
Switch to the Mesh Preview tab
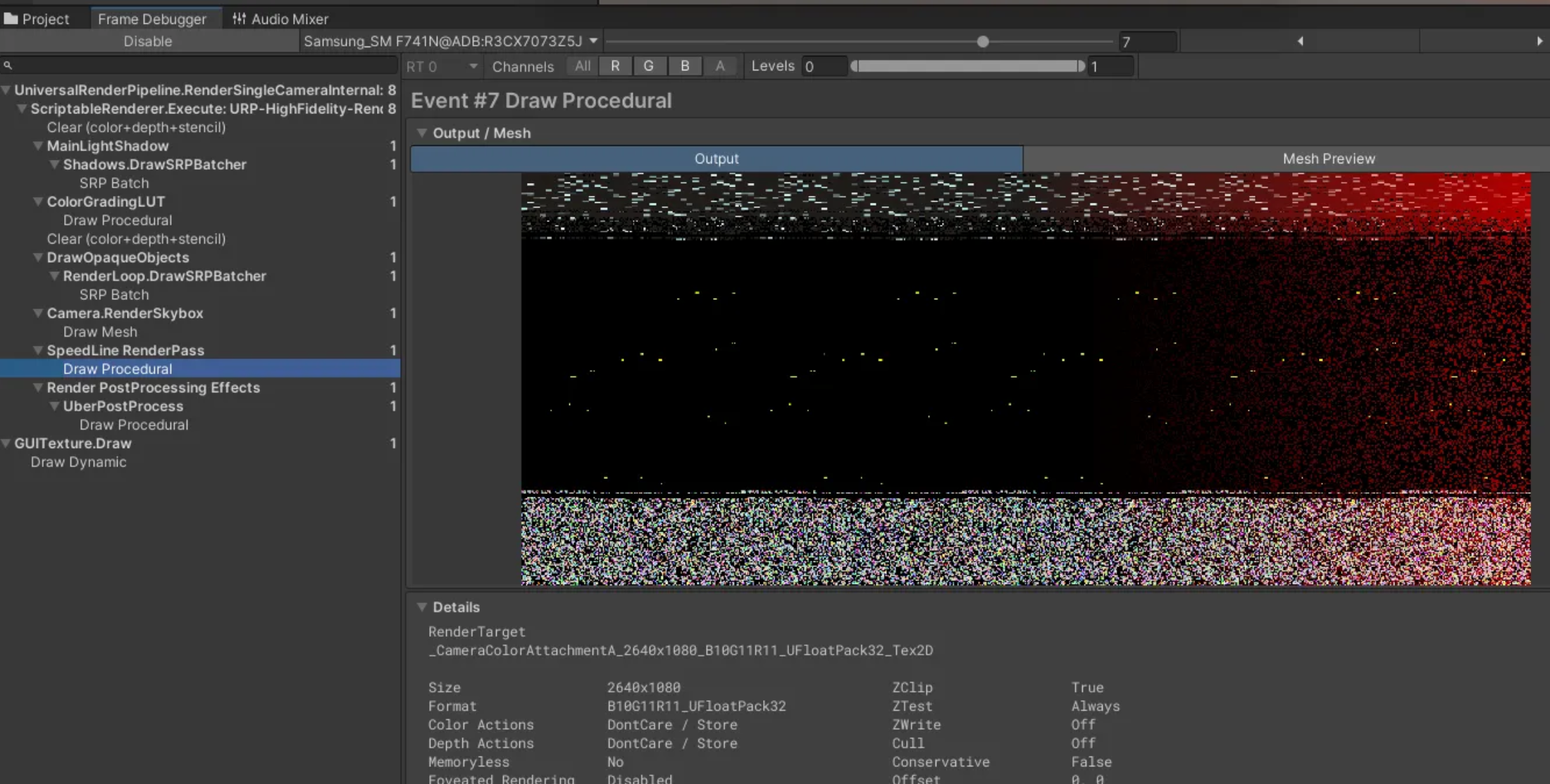pyautogui.click(x=1328, y=159)
